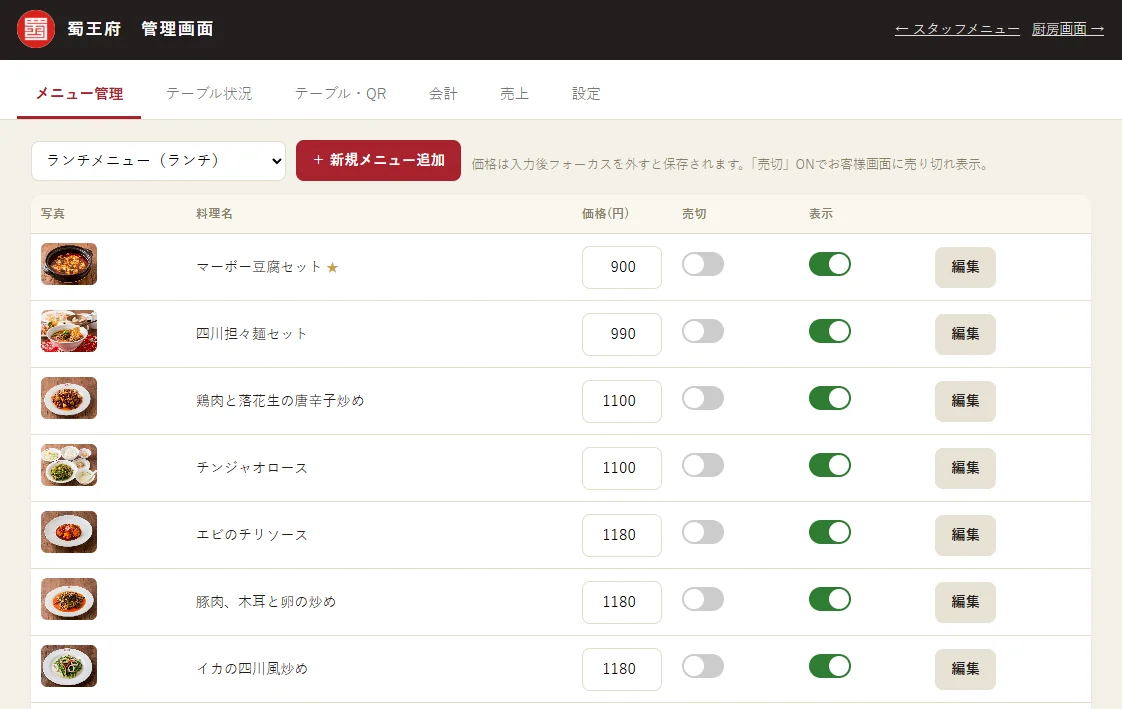
Task: Open the イカの四川風炒め photo thumbnail
Action: click(69, 666)
